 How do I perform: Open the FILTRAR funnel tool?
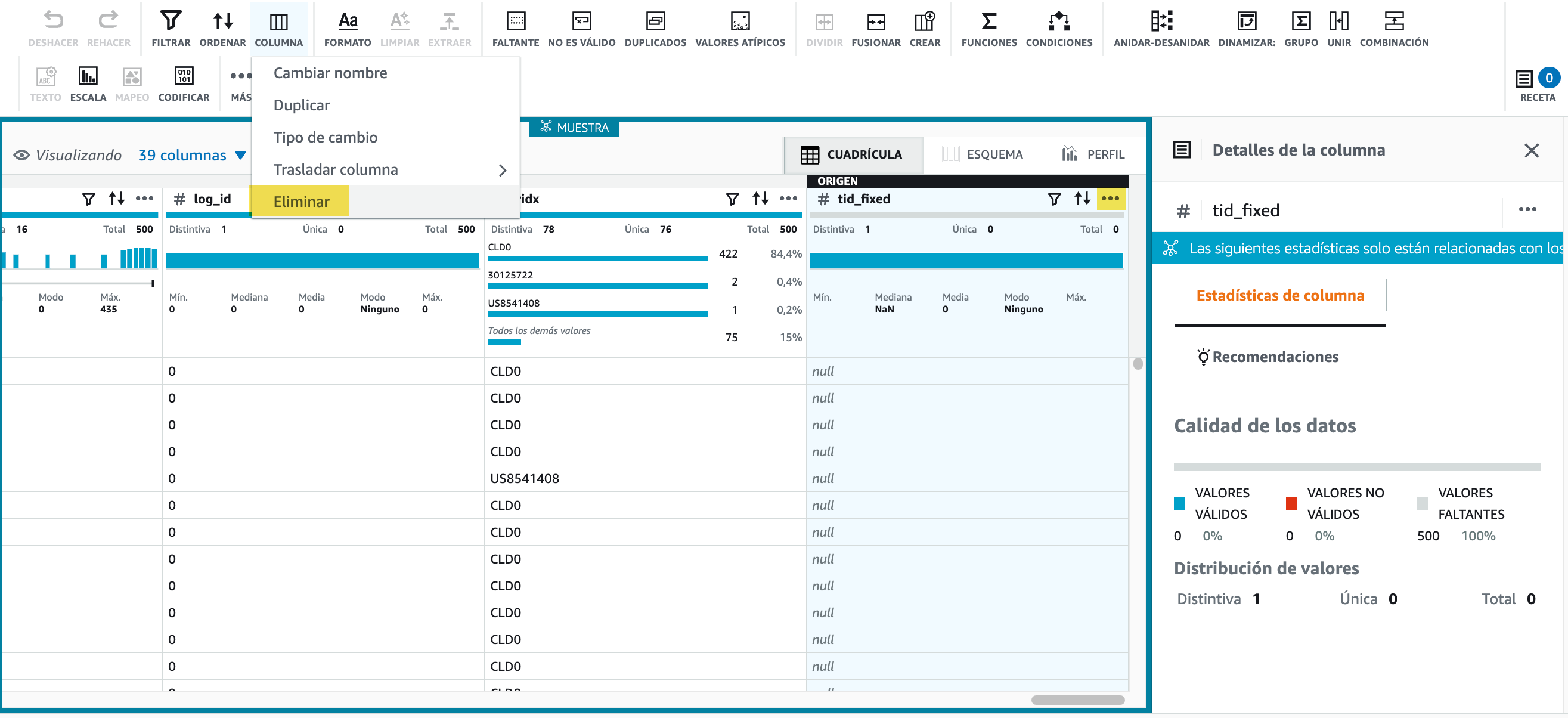click(x=171, y=28)
